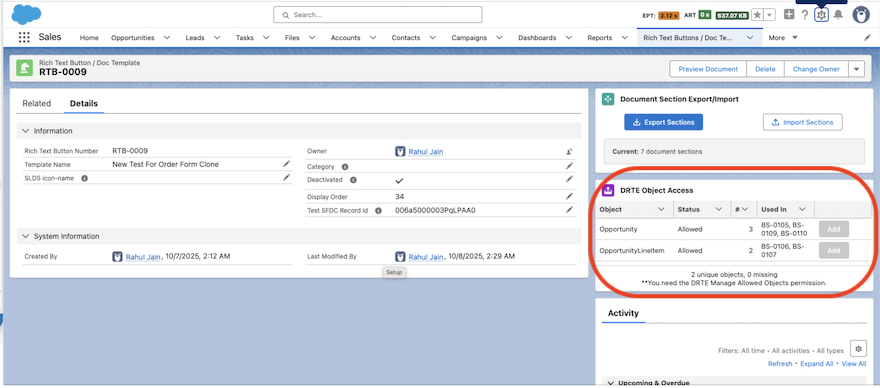Click the Preview Document button
The height and width of the screenshot is (388, 880).
click(708, 69)
